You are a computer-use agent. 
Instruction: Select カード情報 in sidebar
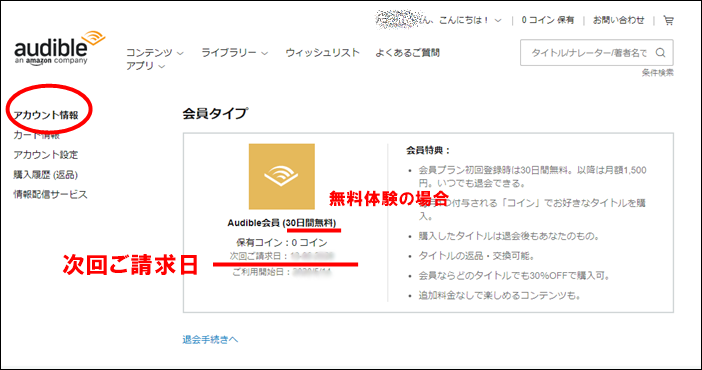click(36, 135)
